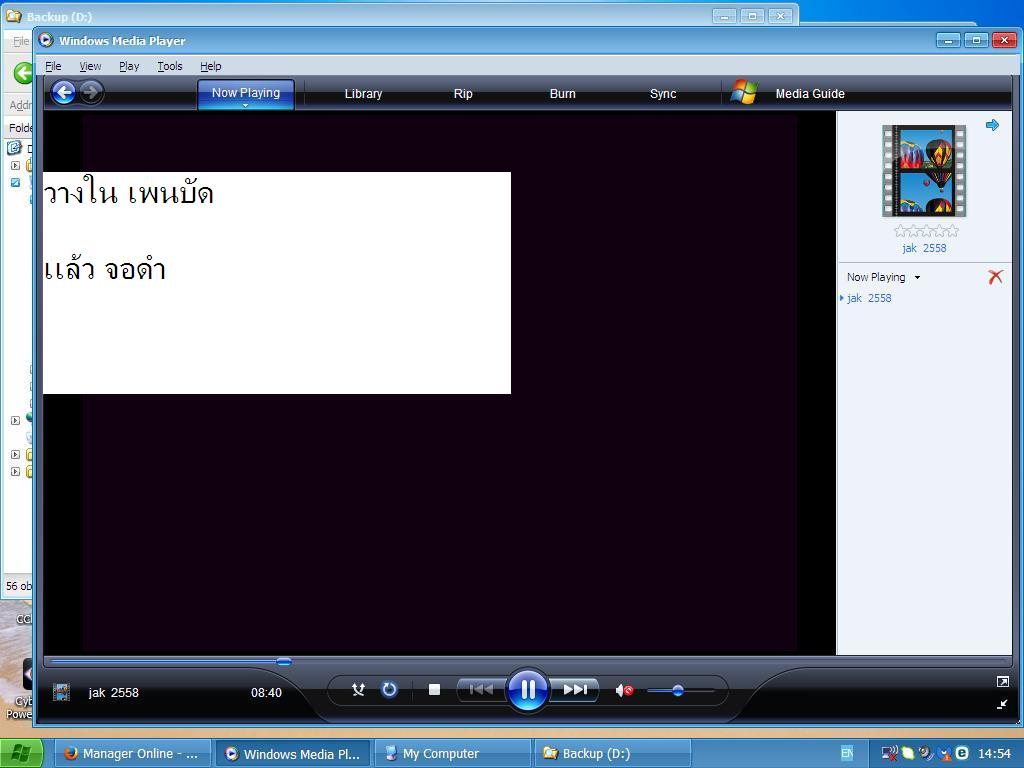Unmute the speaker icon
This screenshot has width=1024, height=768.
click(x=624, y=690)
